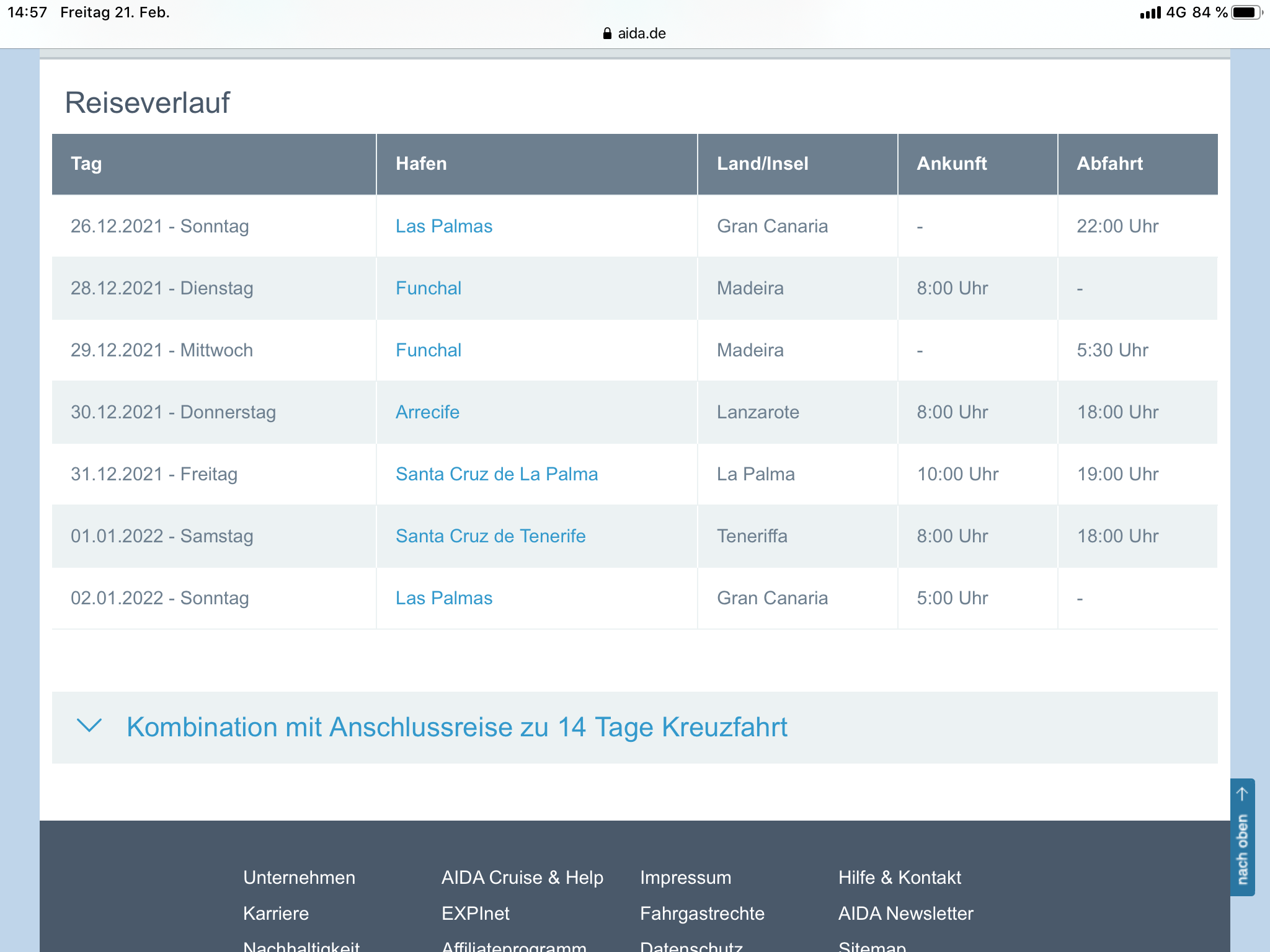Open Santa Cruz de Tenerife link

[x=490, y=536]
